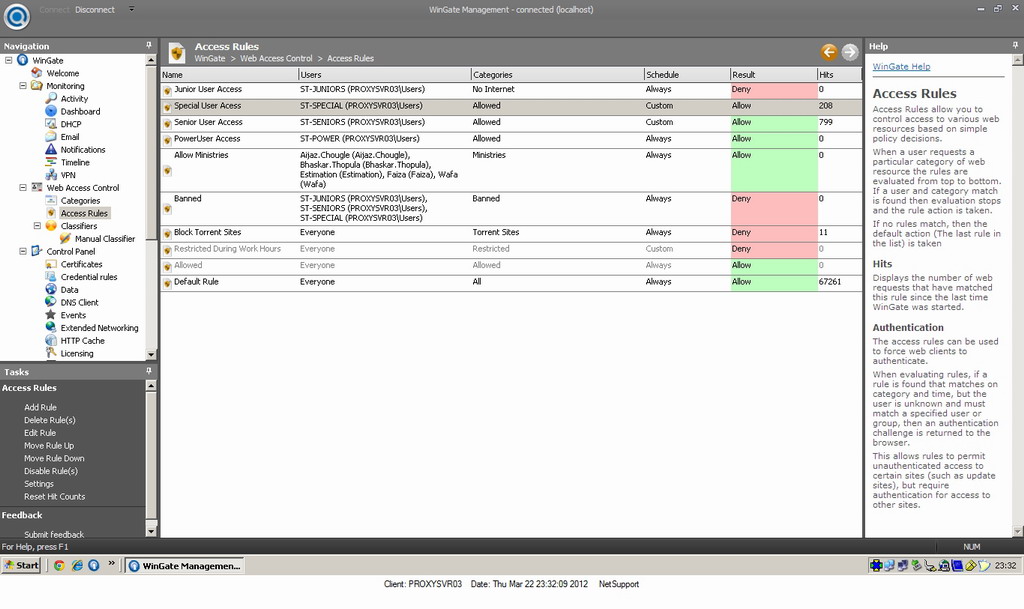This screenshot has height=609, width=1024.
Task: Expand hidden quick launch items chevron
Action: pos(111,563)
